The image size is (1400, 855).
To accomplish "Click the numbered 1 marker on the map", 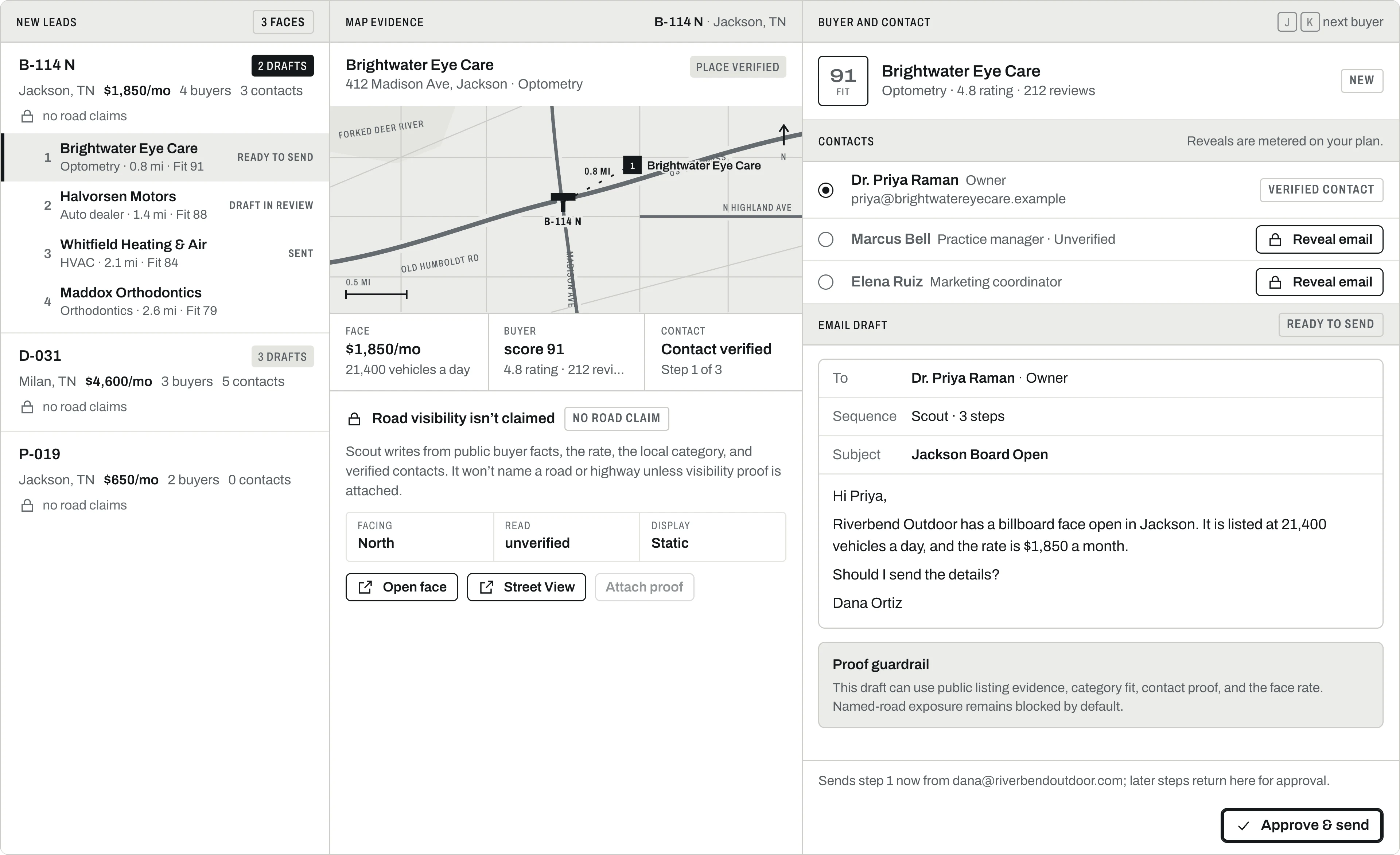I will tap(633, 165).
